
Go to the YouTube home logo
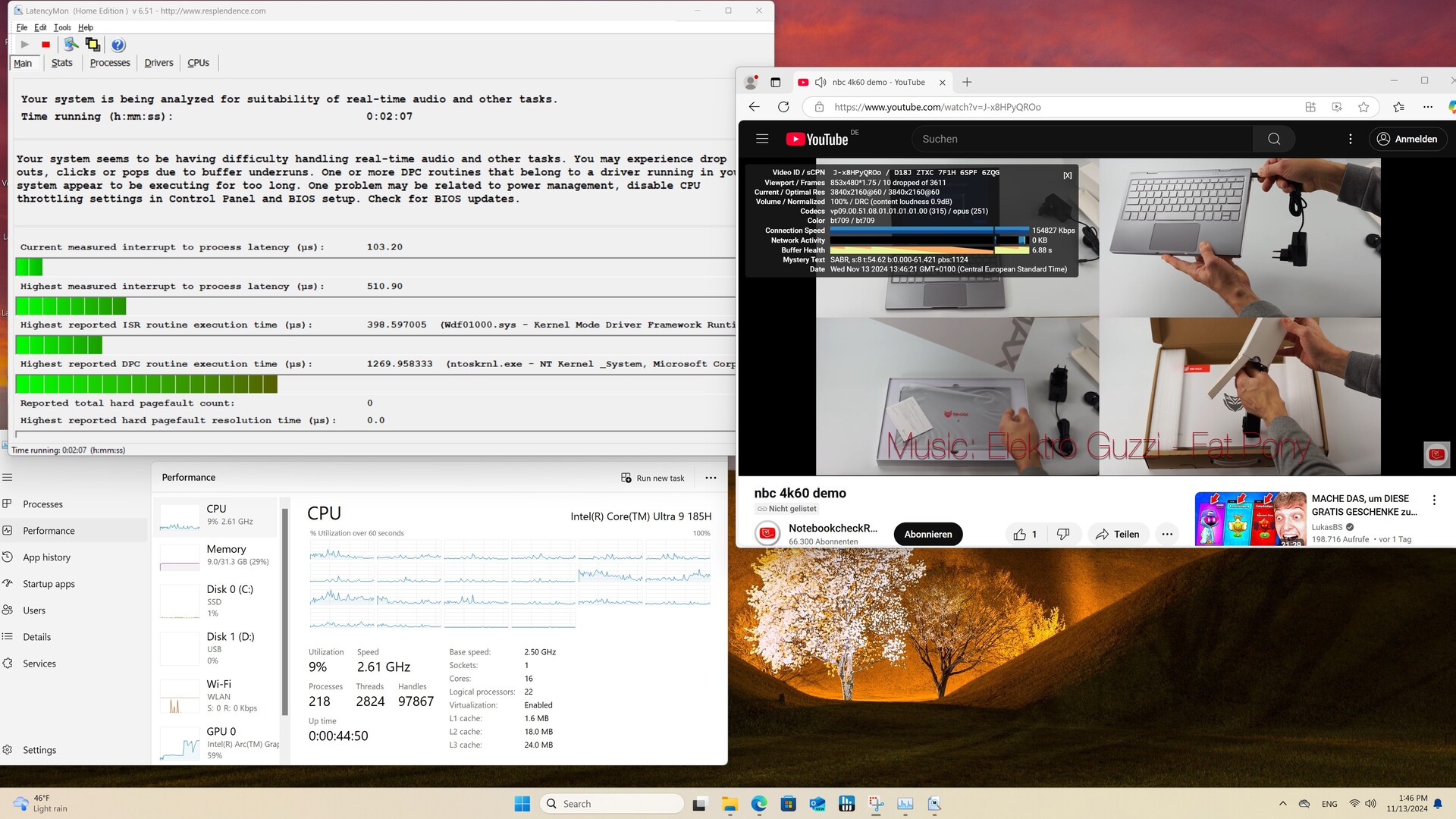pos(817,139)
